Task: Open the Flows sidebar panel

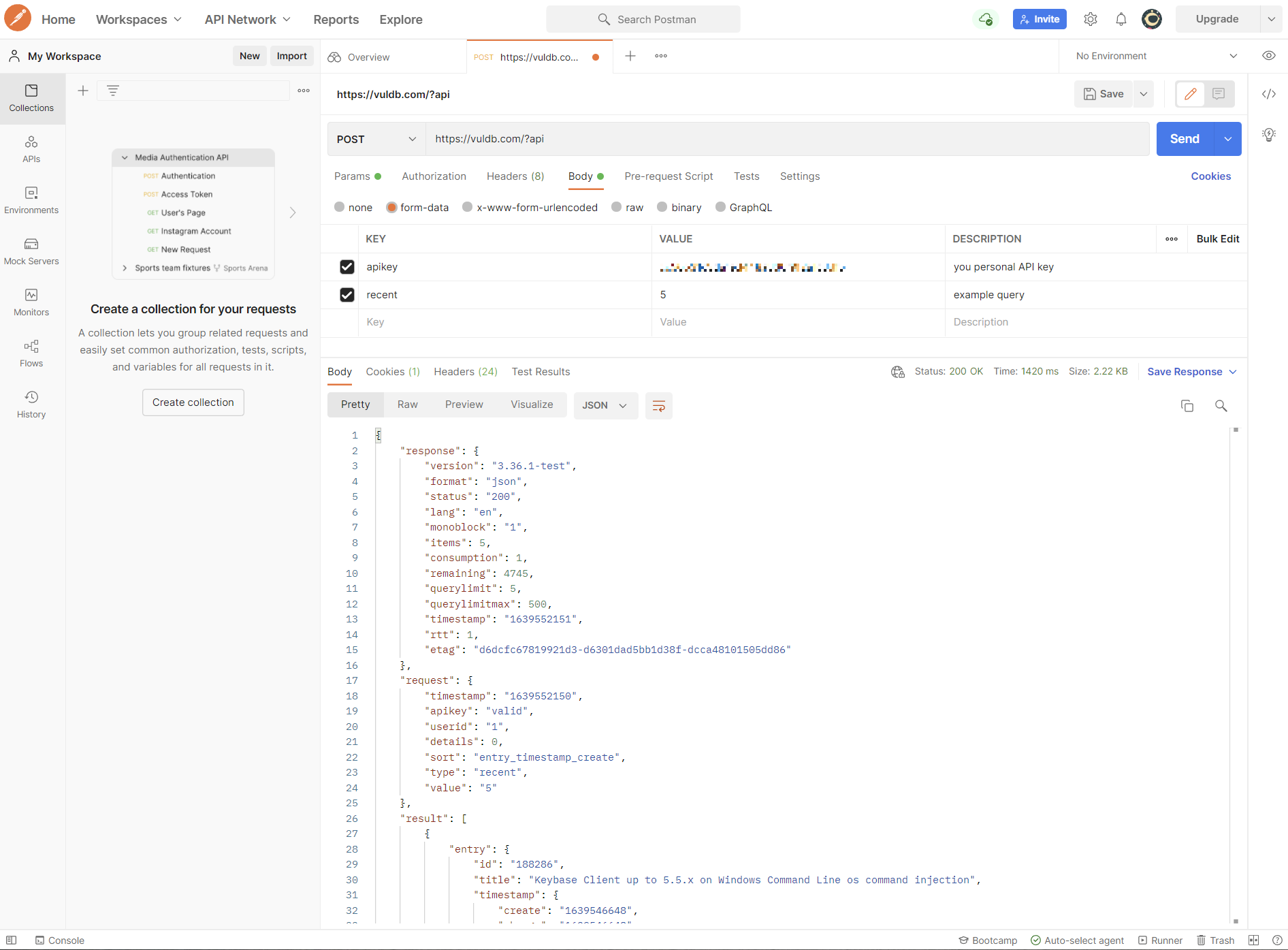Action: coord(31,353)
